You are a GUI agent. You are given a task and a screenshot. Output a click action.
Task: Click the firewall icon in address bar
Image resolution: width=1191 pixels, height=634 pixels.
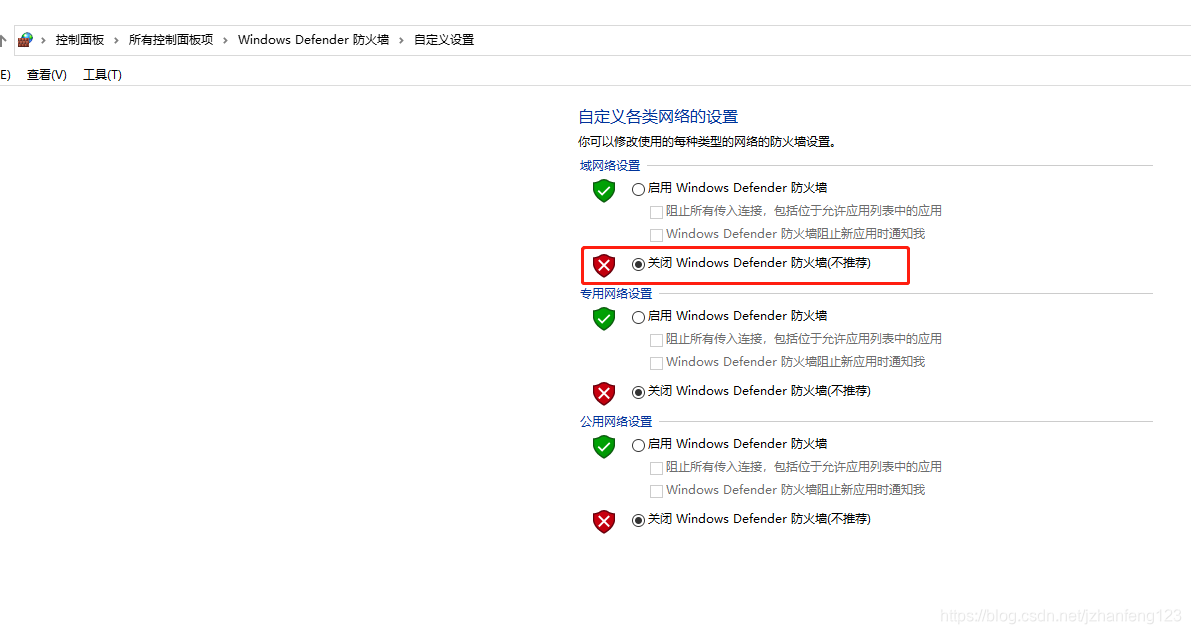(x=25, y=39)
